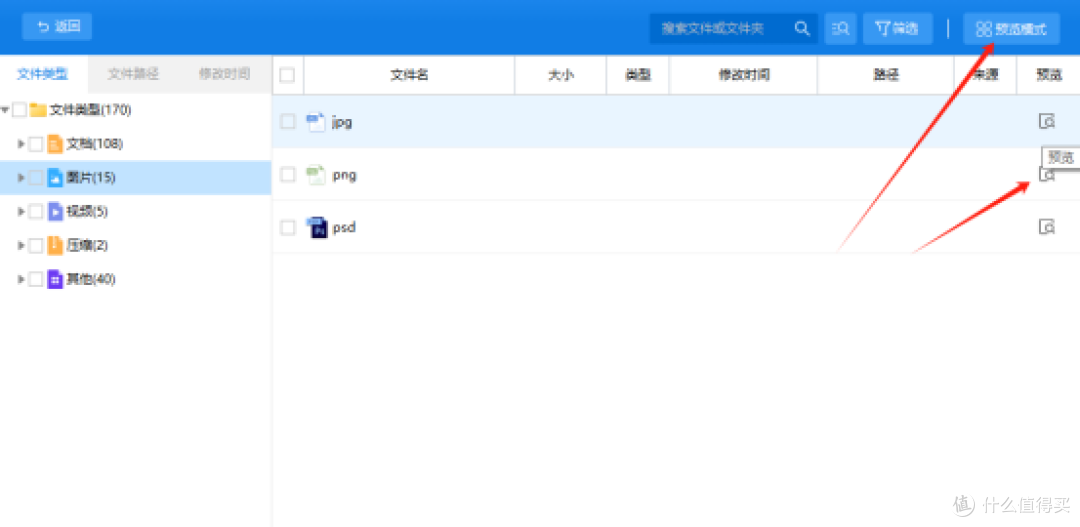Viewport: 1080px width, 527px height.
Task: Click the orange 文档 document icon
Action: pyautogui.click(x=55, y=144)
